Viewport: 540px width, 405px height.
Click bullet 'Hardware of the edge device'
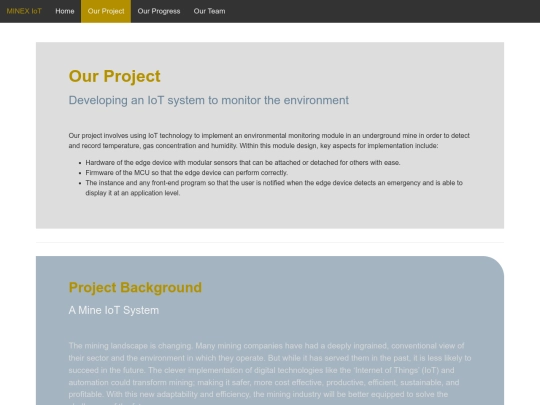point(243,163)
